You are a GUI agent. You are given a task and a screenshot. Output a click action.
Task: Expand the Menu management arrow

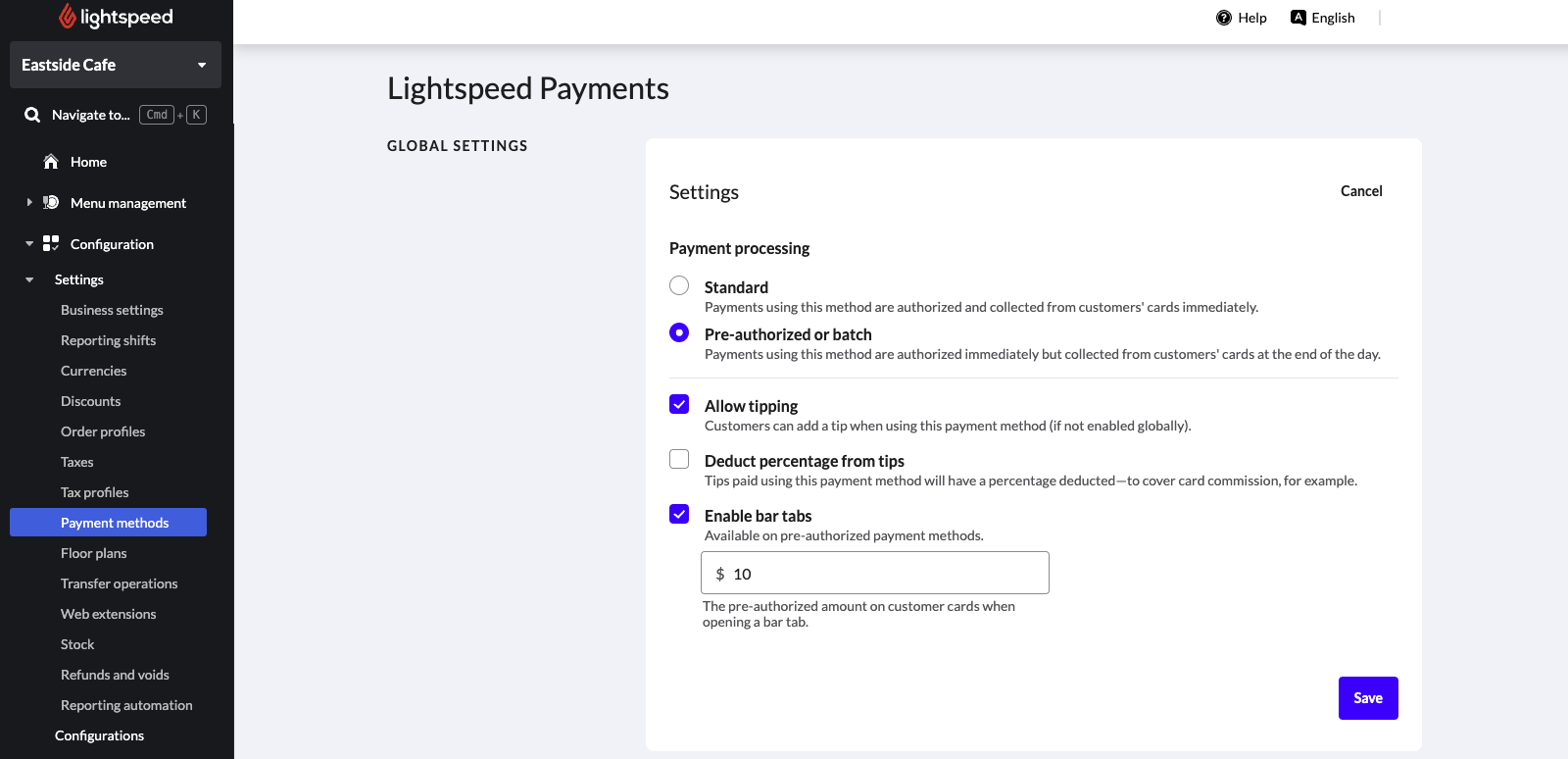click(x=29, y=202)
